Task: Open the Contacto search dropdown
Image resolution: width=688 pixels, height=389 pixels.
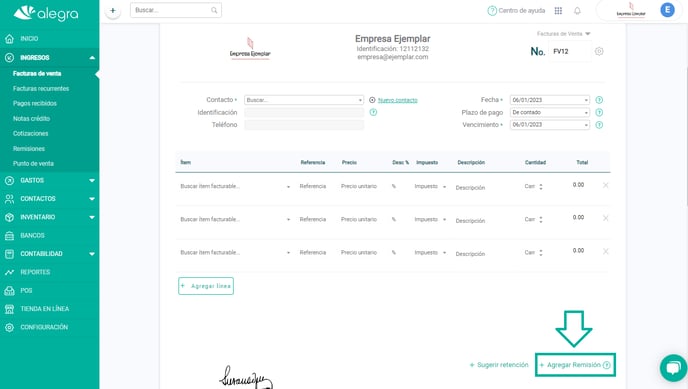Action: [304, 100]
